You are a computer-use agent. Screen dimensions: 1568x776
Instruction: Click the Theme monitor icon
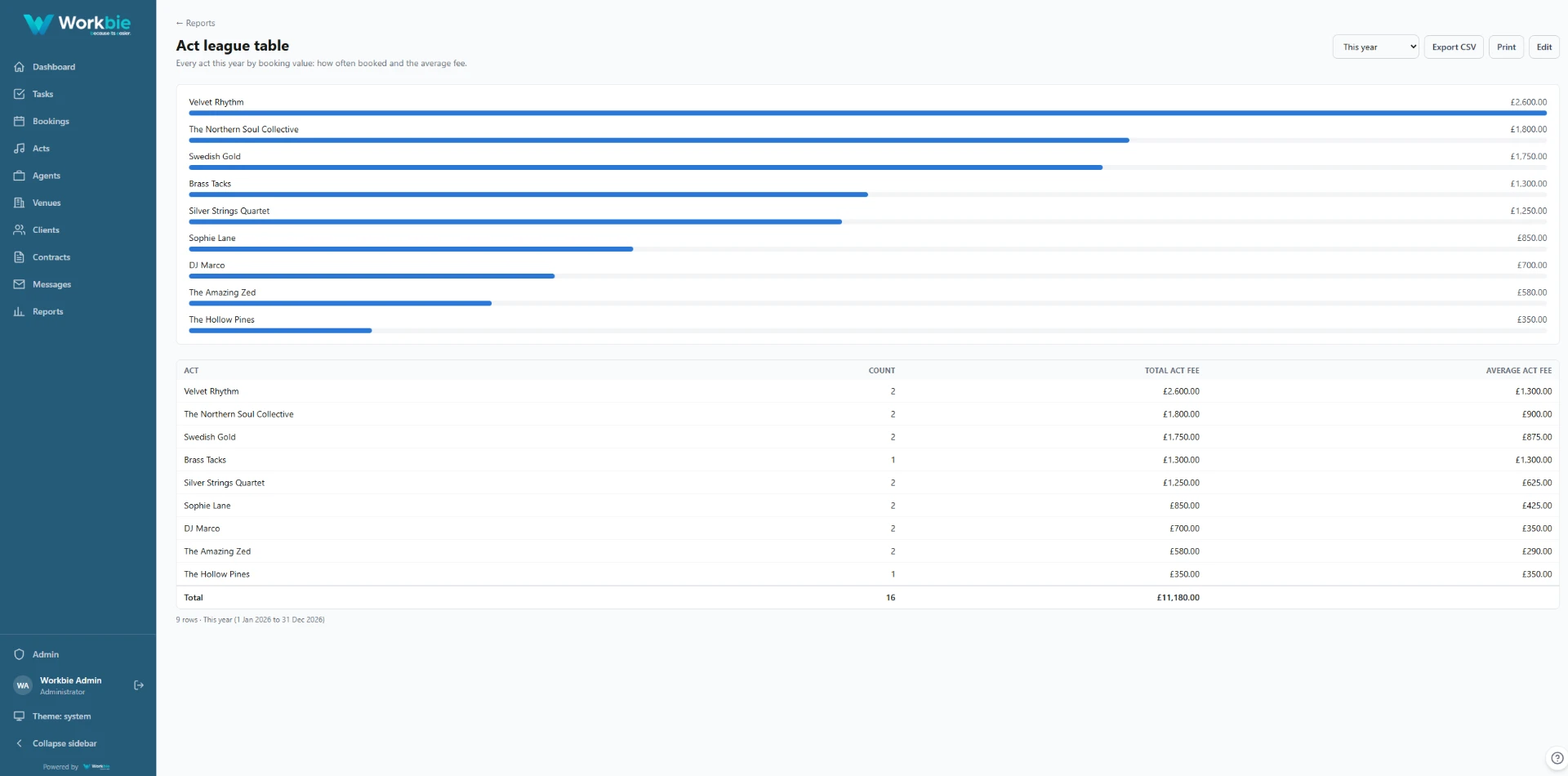click(x=20, y=716)
